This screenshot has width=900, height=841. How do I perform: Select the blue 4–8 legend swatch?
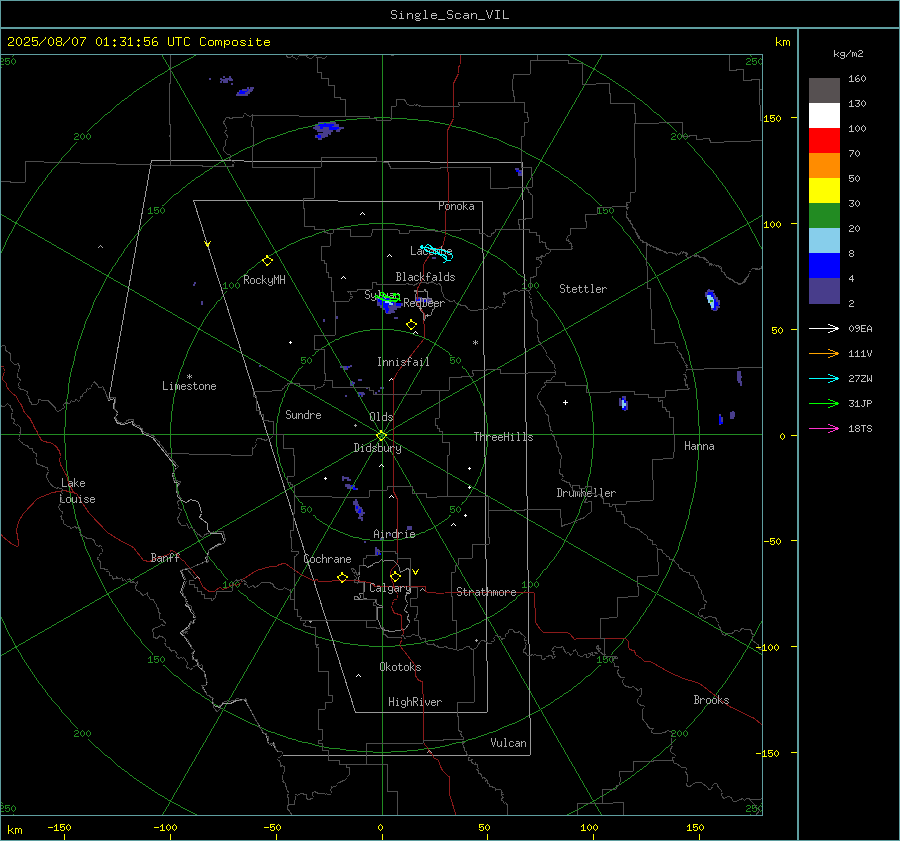[824, 265]
